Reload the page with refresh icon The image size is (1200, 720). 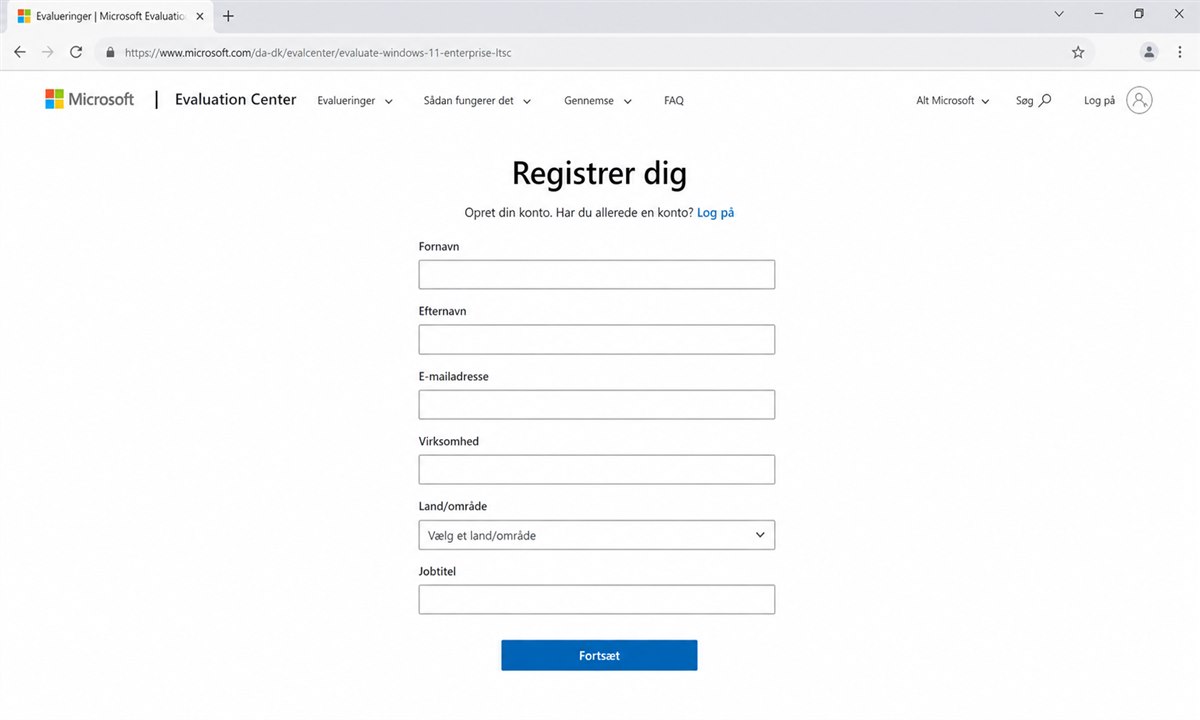76,52
